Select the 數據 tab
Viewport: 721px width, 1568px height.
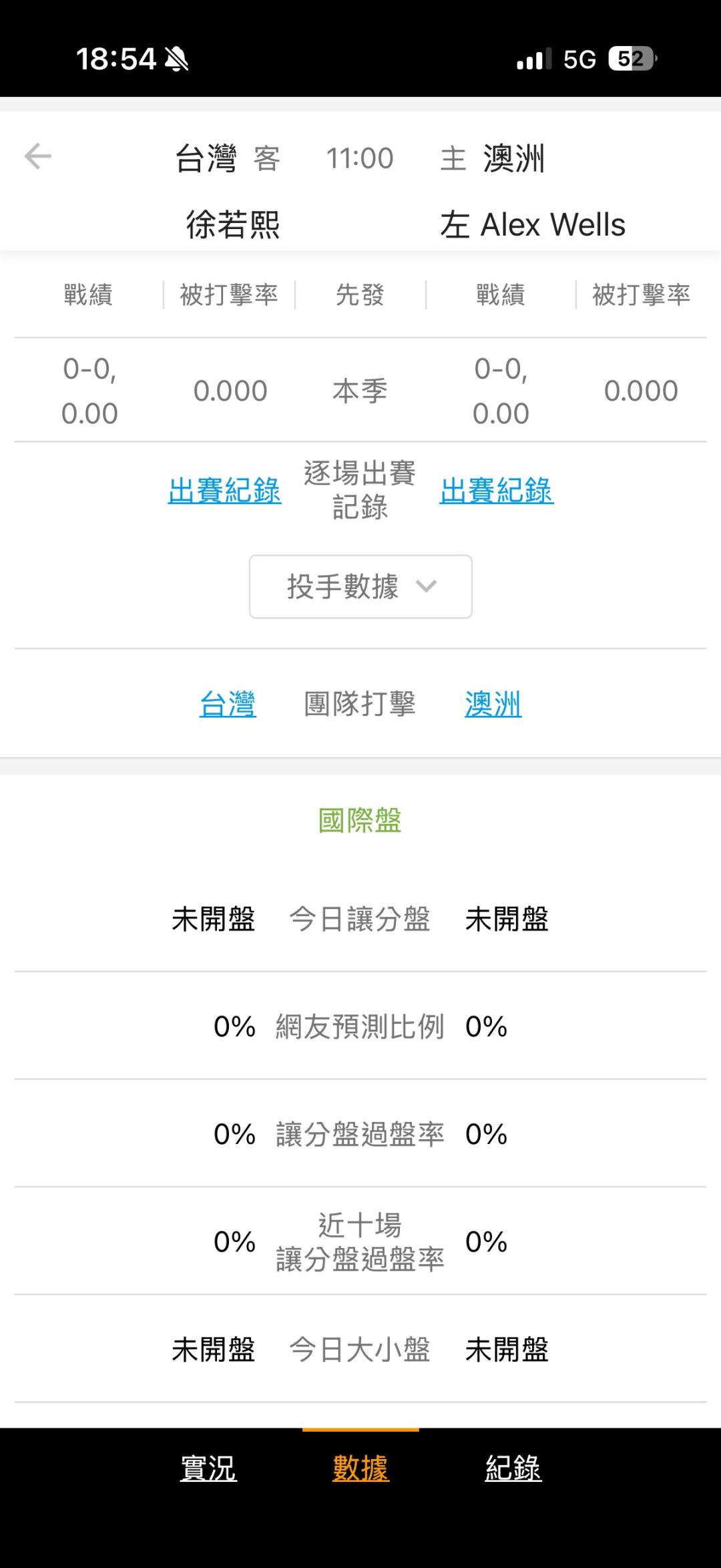pyautogui.click(x=360, y=1468)
